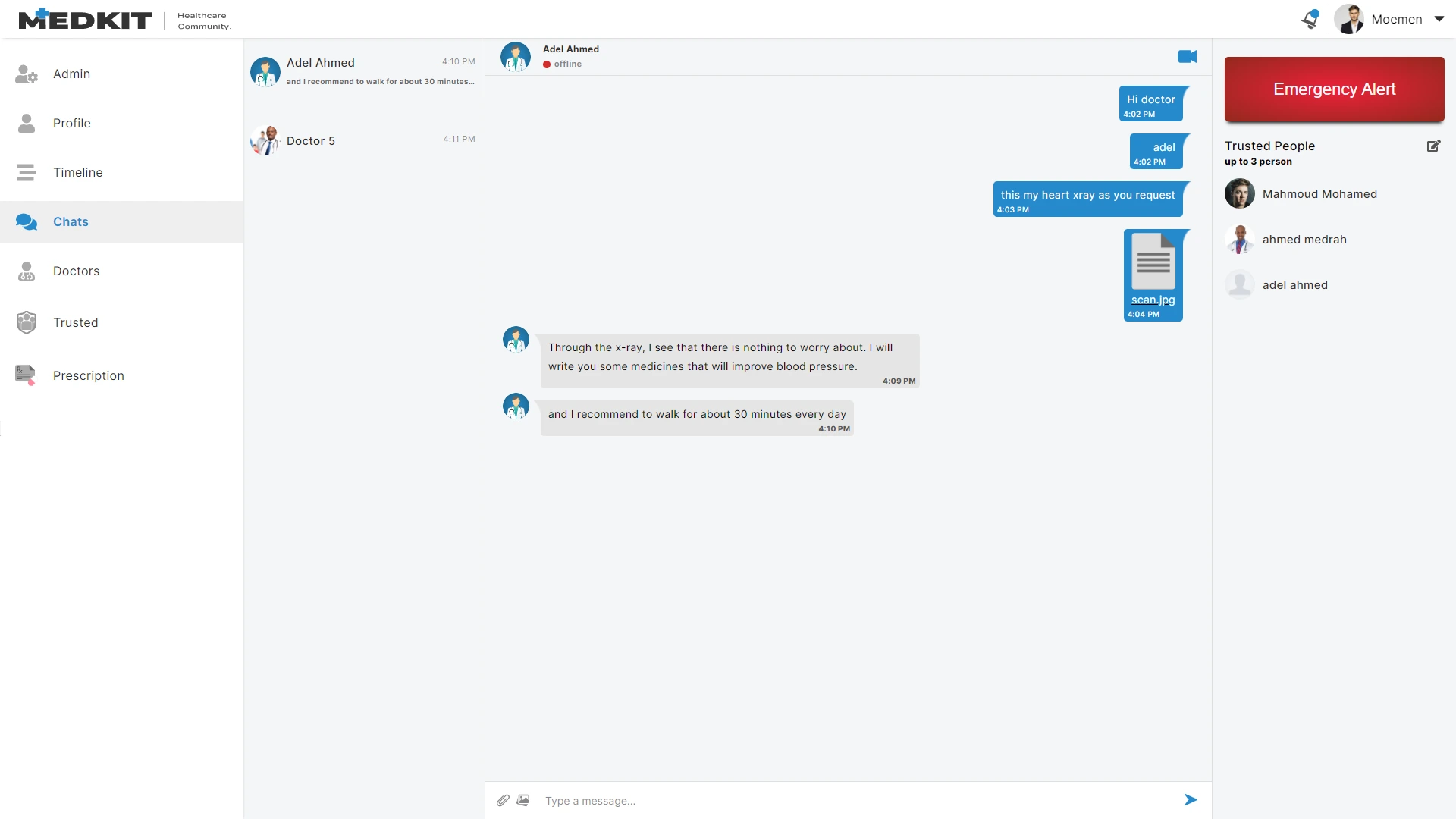Open the Trusted sidebar item
Image resolution: width=1456 pixels, height=819 pixels.
(x=75, y=322)
